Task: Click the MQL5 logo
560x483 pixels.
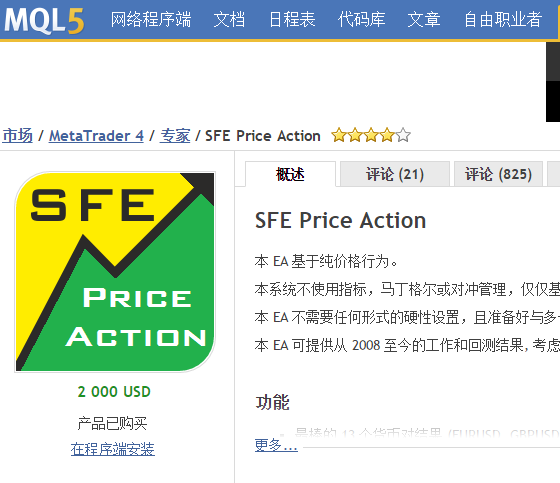Action: coord(44,20)
